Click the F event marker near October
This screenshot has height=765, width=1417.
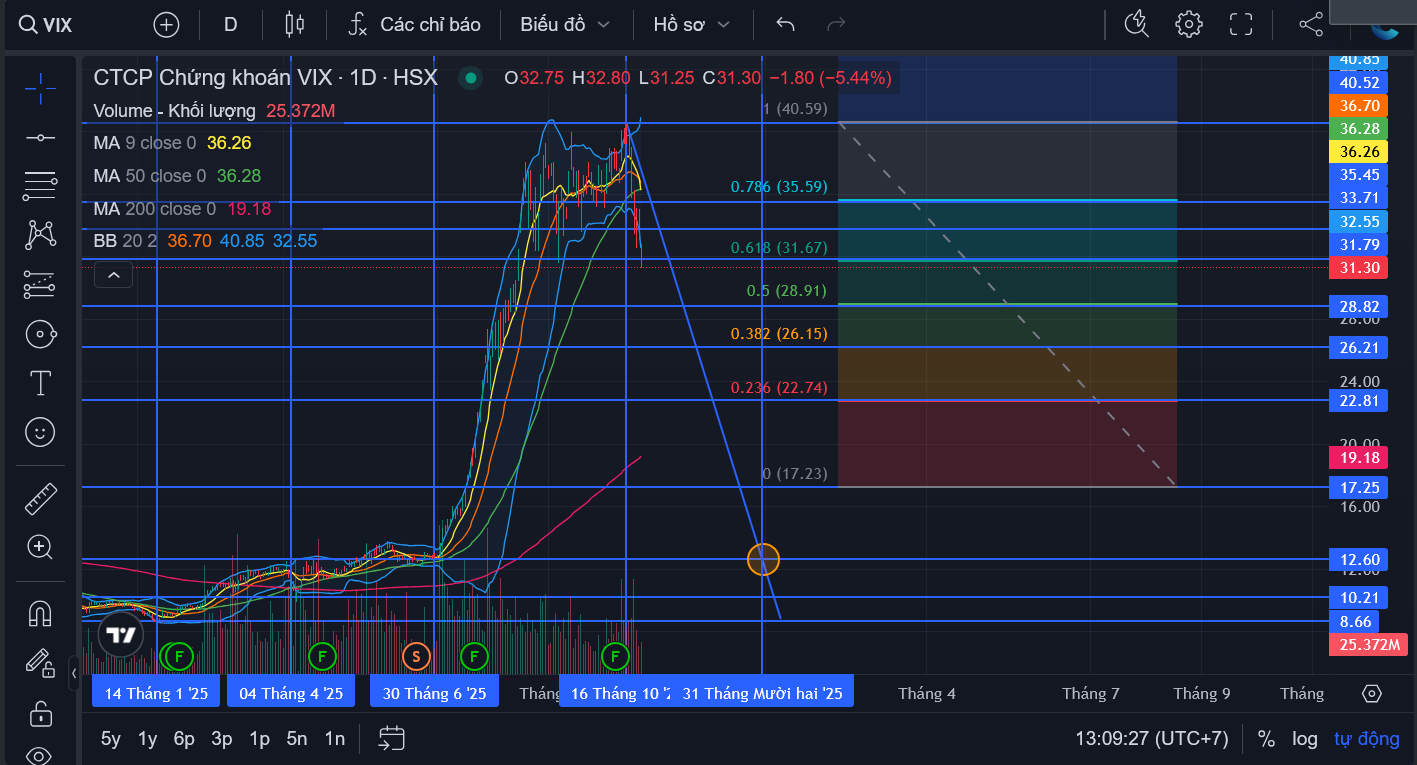(615, 657)
